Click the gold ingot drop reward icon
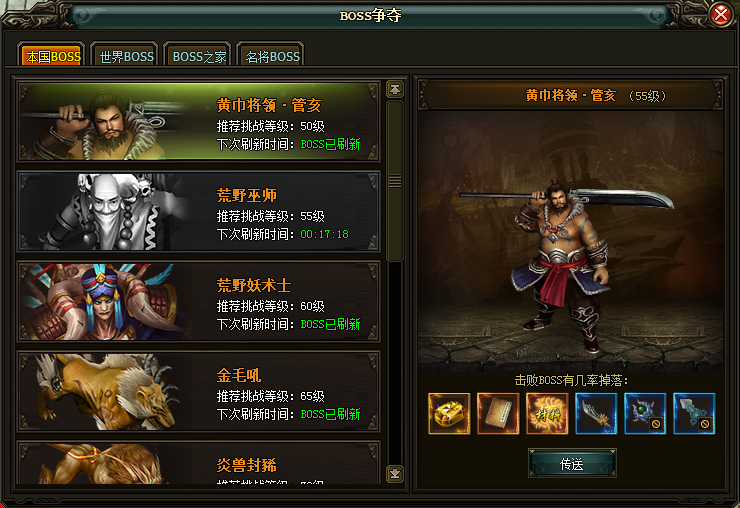 pos(449,414)
